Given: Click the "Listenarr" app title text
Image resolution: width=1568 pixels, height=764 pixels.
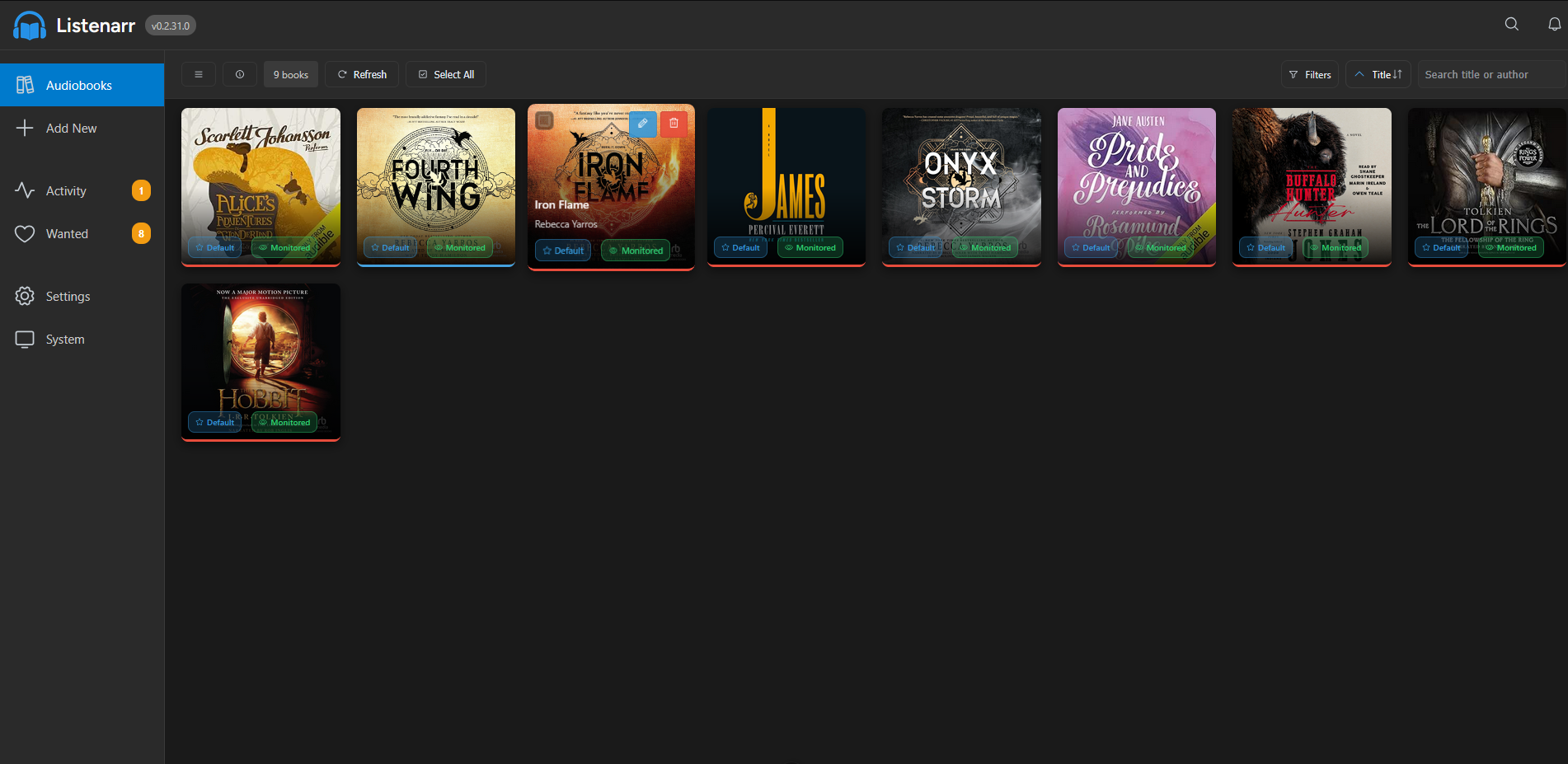Looking at the screenshot, I should click(96, 26).
